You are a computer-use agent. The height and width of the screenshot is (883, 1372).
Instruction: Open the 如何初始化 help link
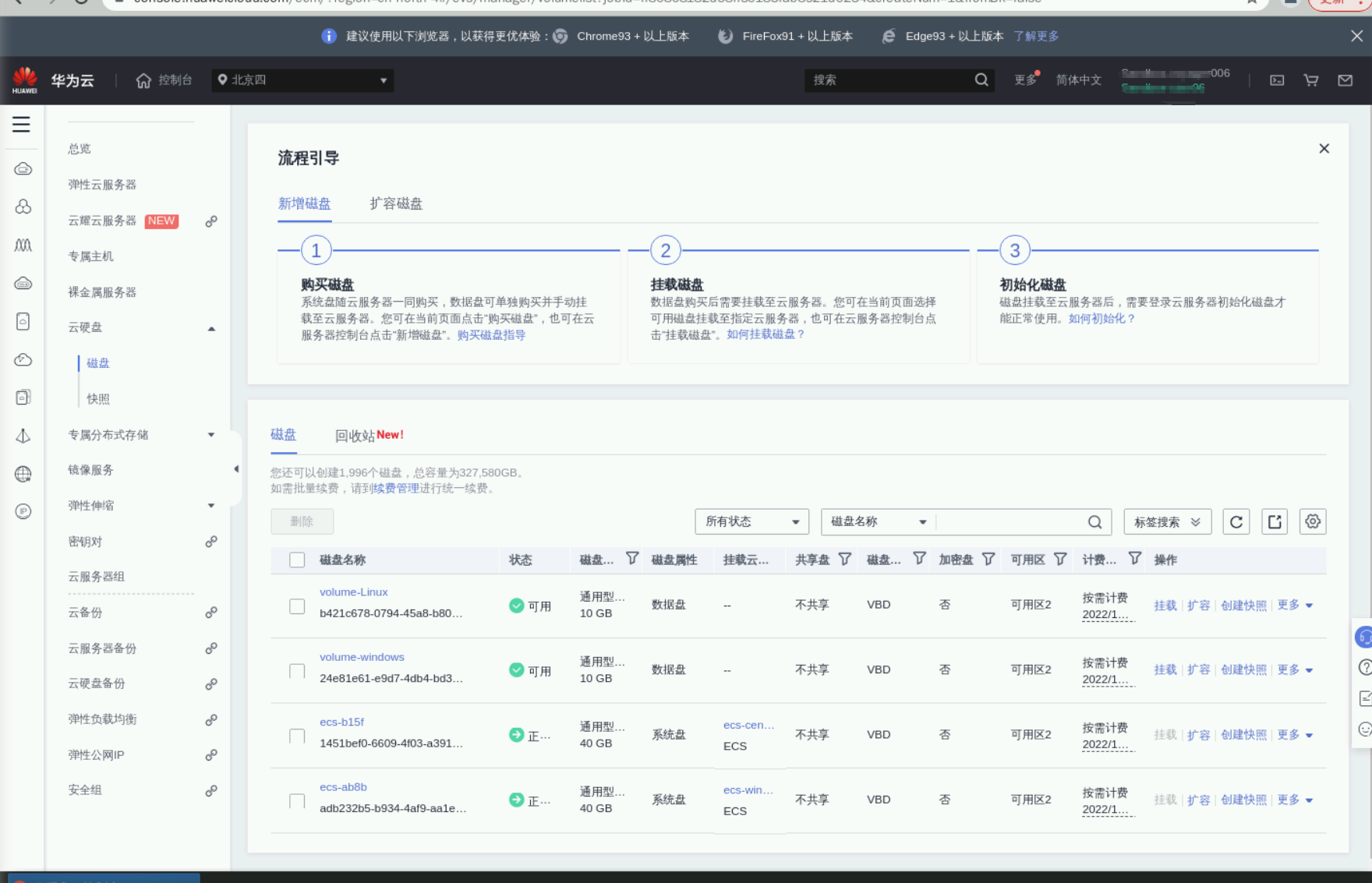[x=1101, y=318]
